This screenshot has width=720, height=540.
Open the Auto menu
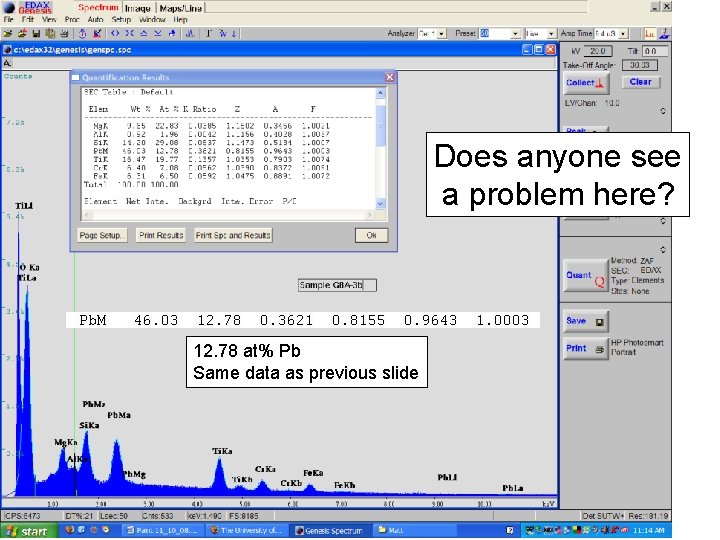tap(95, 19)
